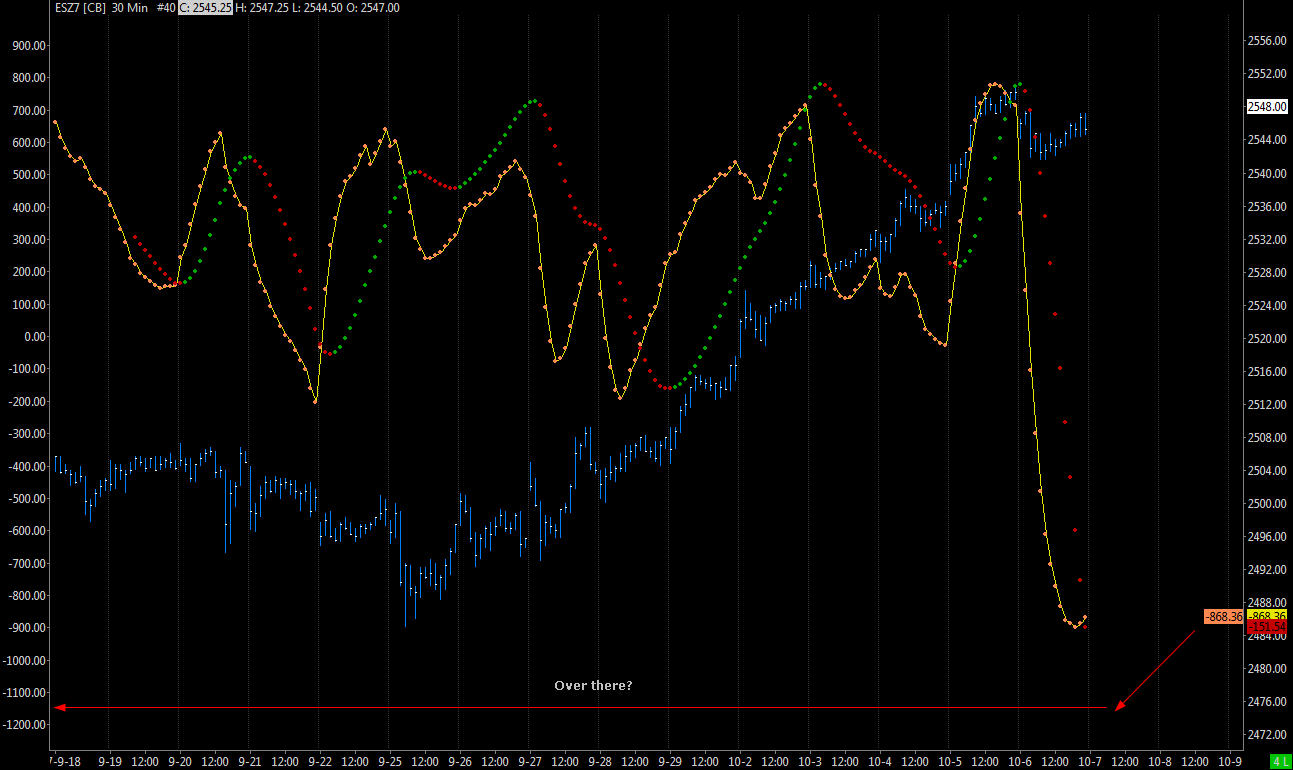Click -800.00 on the left scale
Viewport: 1293px width, 770px height.
pyautogui.click(x=27, y=595)
